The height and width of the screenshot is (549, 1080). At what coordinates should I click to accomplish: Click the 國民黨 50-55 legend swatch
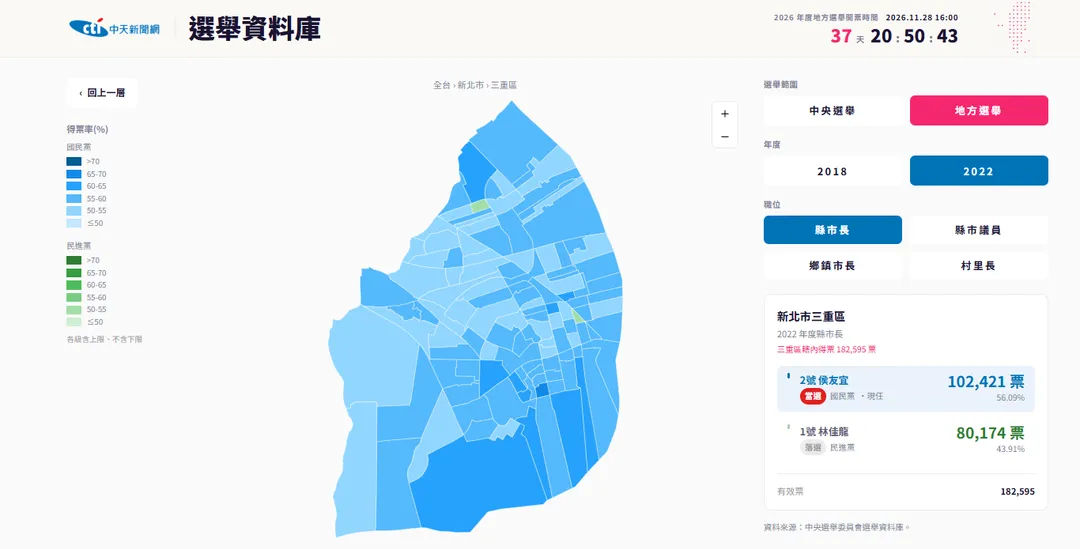tap(74, 211)
